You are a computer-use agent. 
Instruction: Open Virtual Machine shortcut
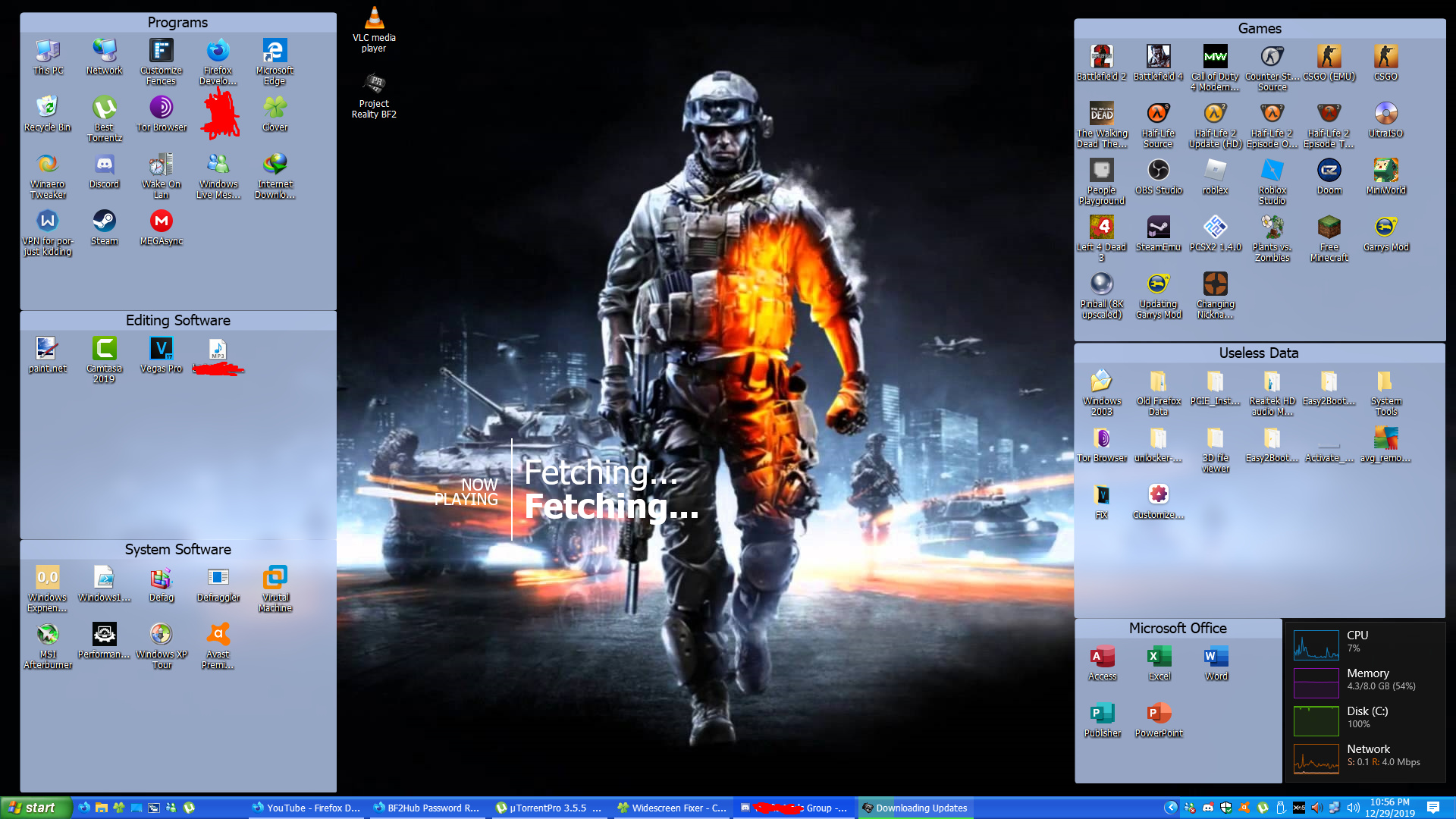click(275, 589)
